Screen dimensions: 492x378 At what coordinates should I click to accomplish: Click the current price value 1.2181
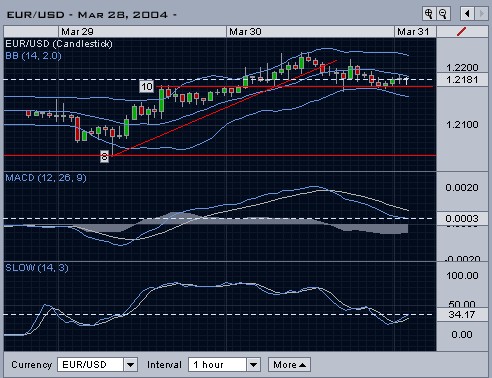462,80
